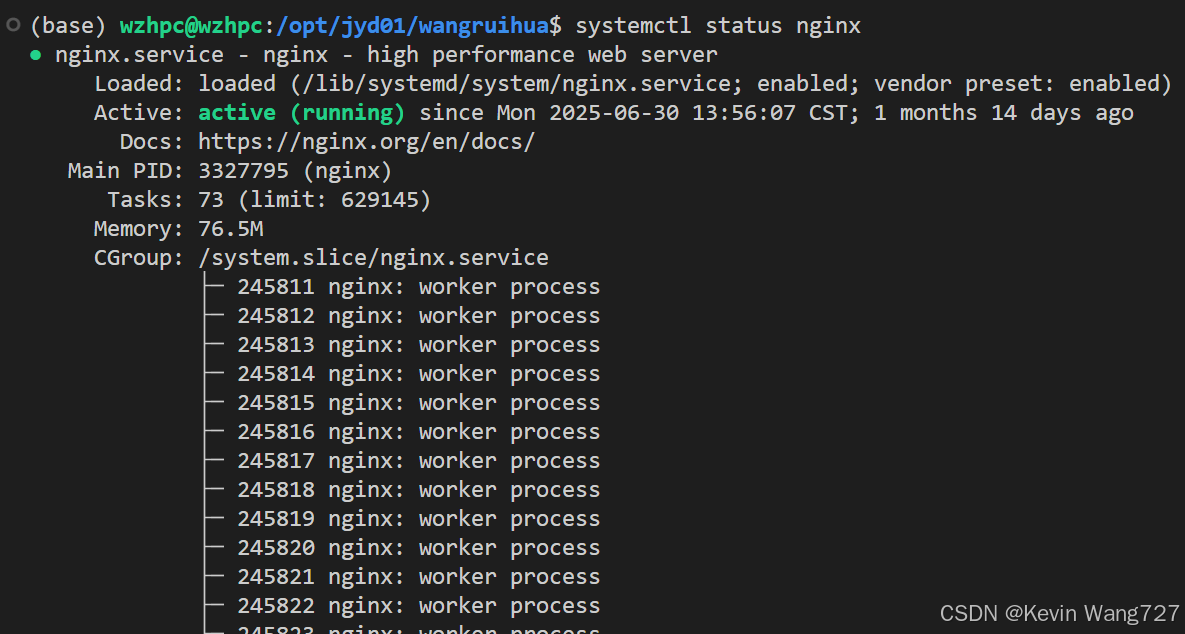Click worker process row 245820
This screenshot has width=1185, height=634.
coord(419,548)
